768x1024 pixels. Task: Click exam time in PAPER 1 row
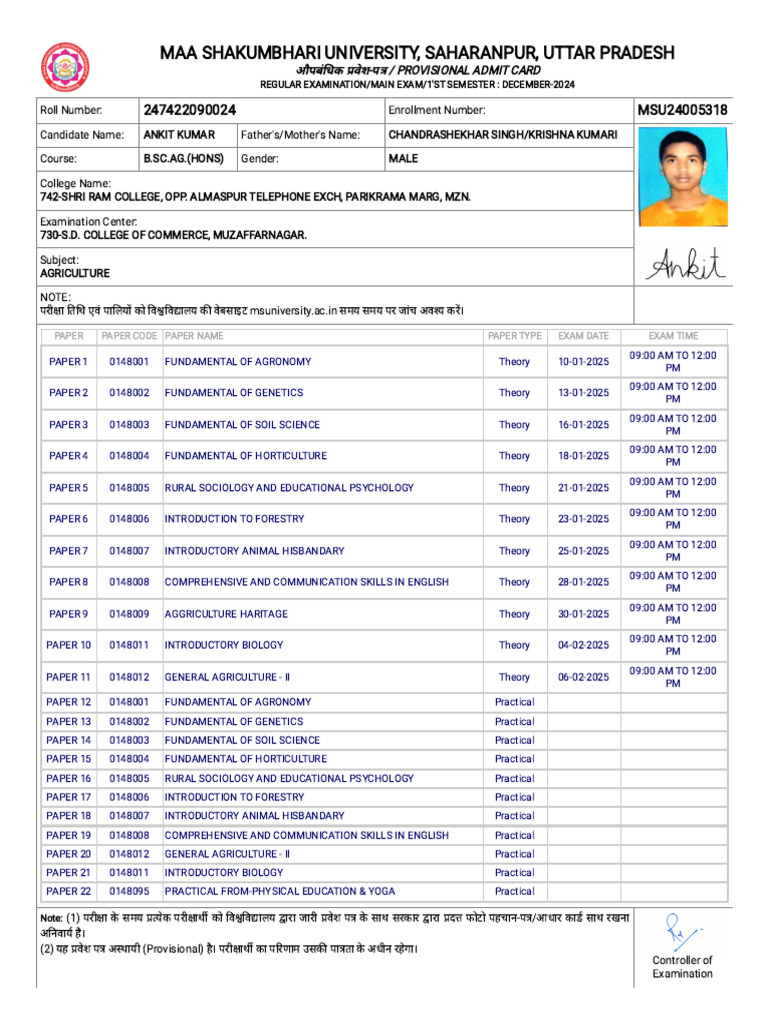673,362
